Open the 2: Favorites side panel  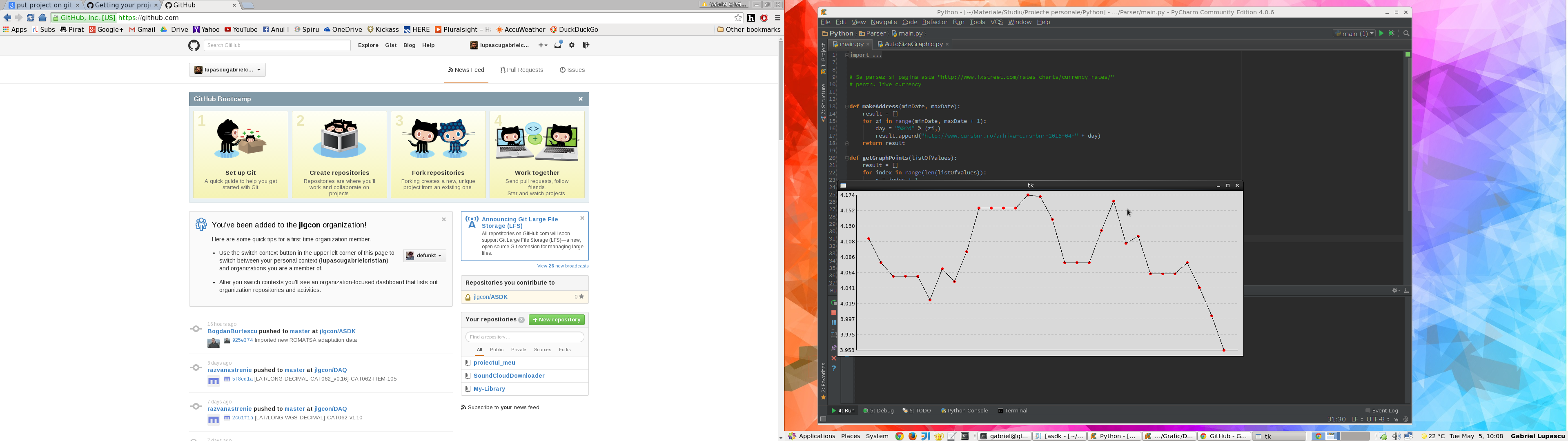pyautogui.click(x=824, y=381)
